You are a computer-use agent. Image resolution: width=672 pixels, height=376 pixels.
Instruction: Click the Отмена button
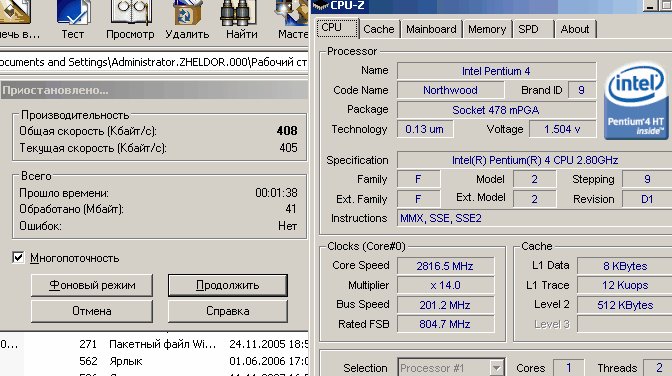pyautogui.click(x=92, y=311)
